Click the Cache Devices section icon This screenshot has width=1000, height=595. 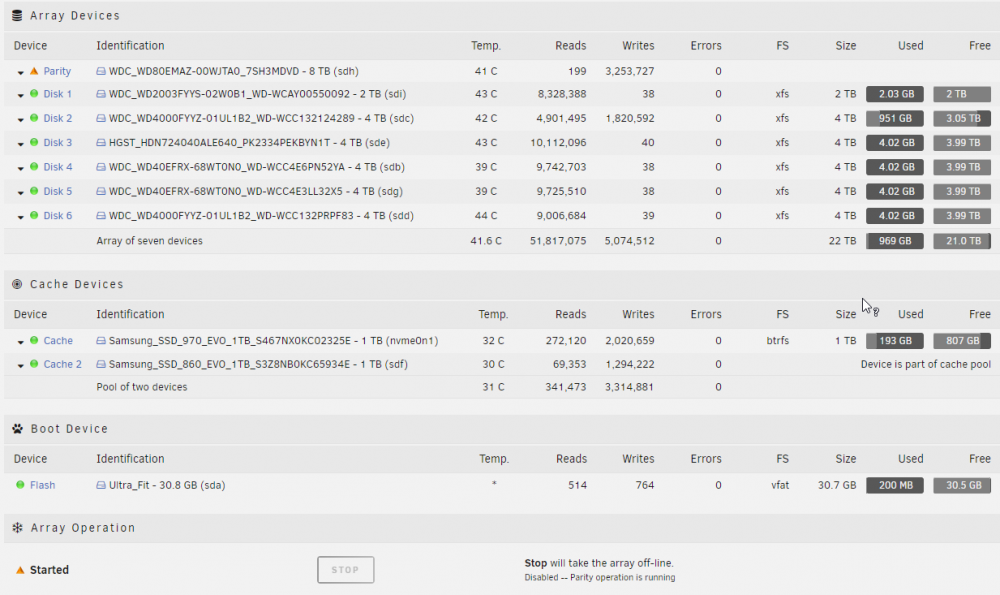point(17,284)
